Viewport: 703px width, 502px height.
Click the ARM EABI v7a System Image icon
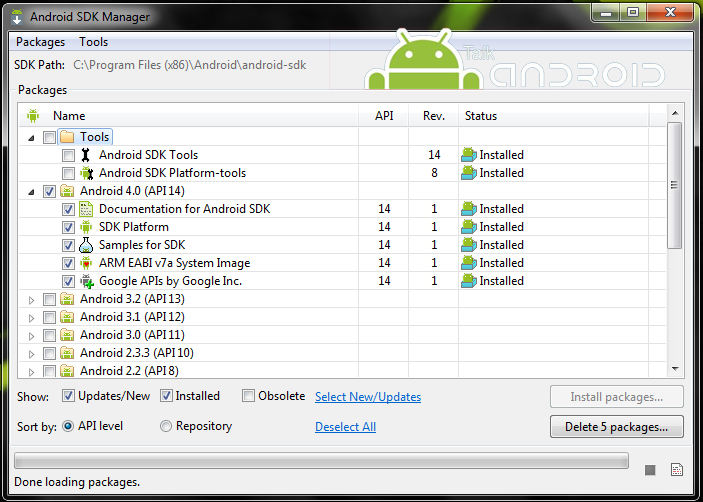[86, 263]
